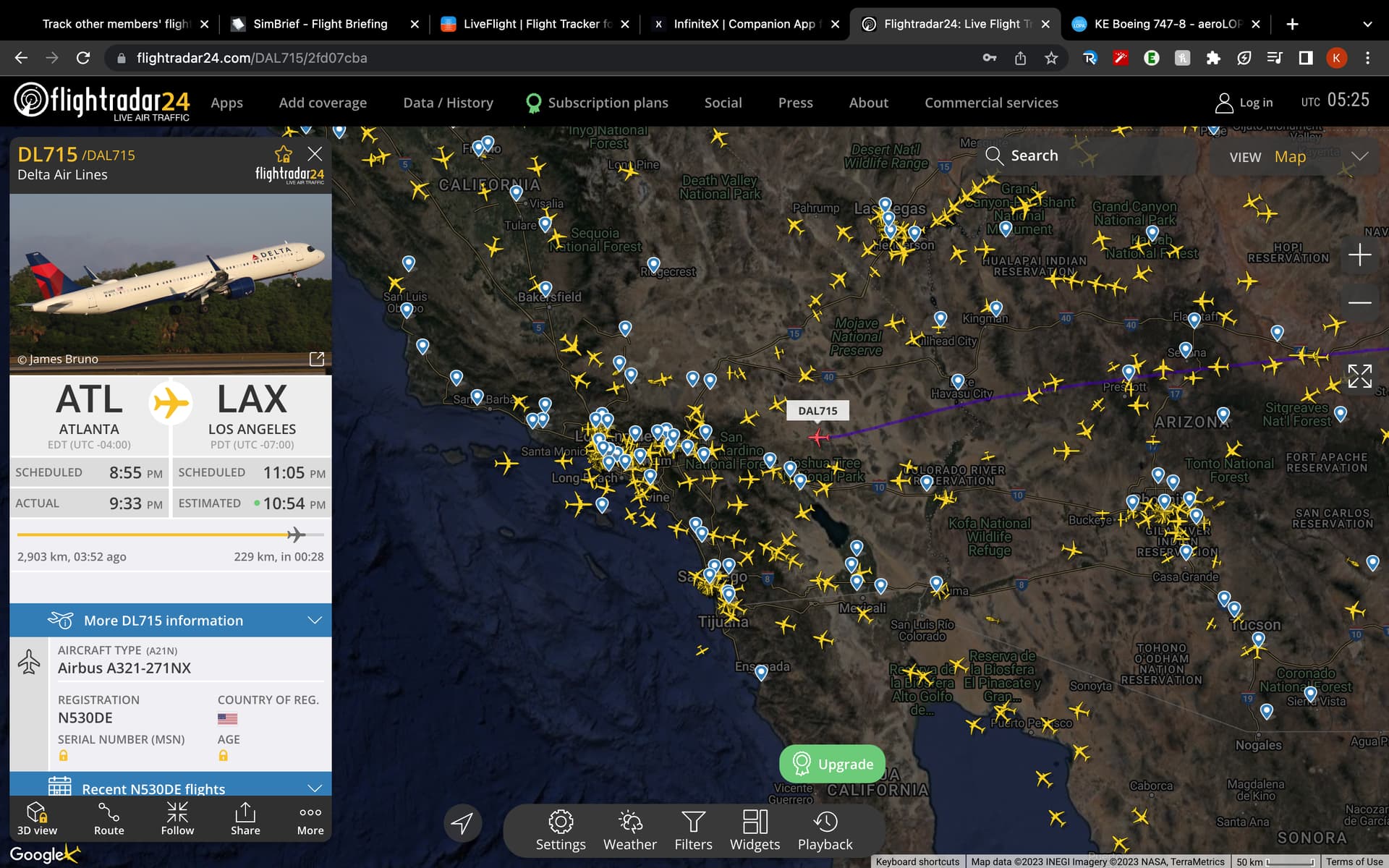Open Data / History menu
The image size is (1389, 868).
pos(448,103)
